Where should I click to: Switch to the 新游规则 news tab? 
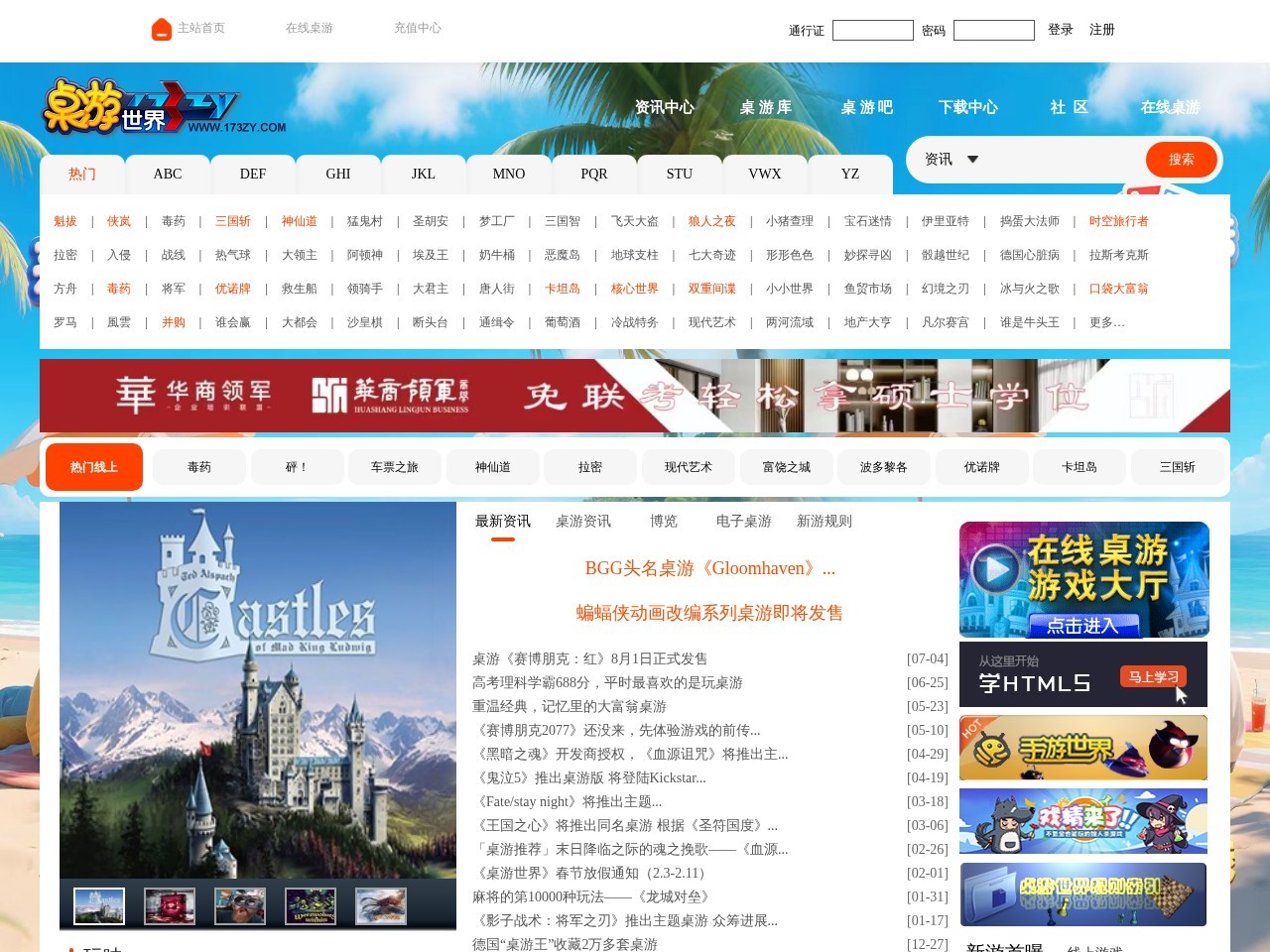[x=825, y=522]
